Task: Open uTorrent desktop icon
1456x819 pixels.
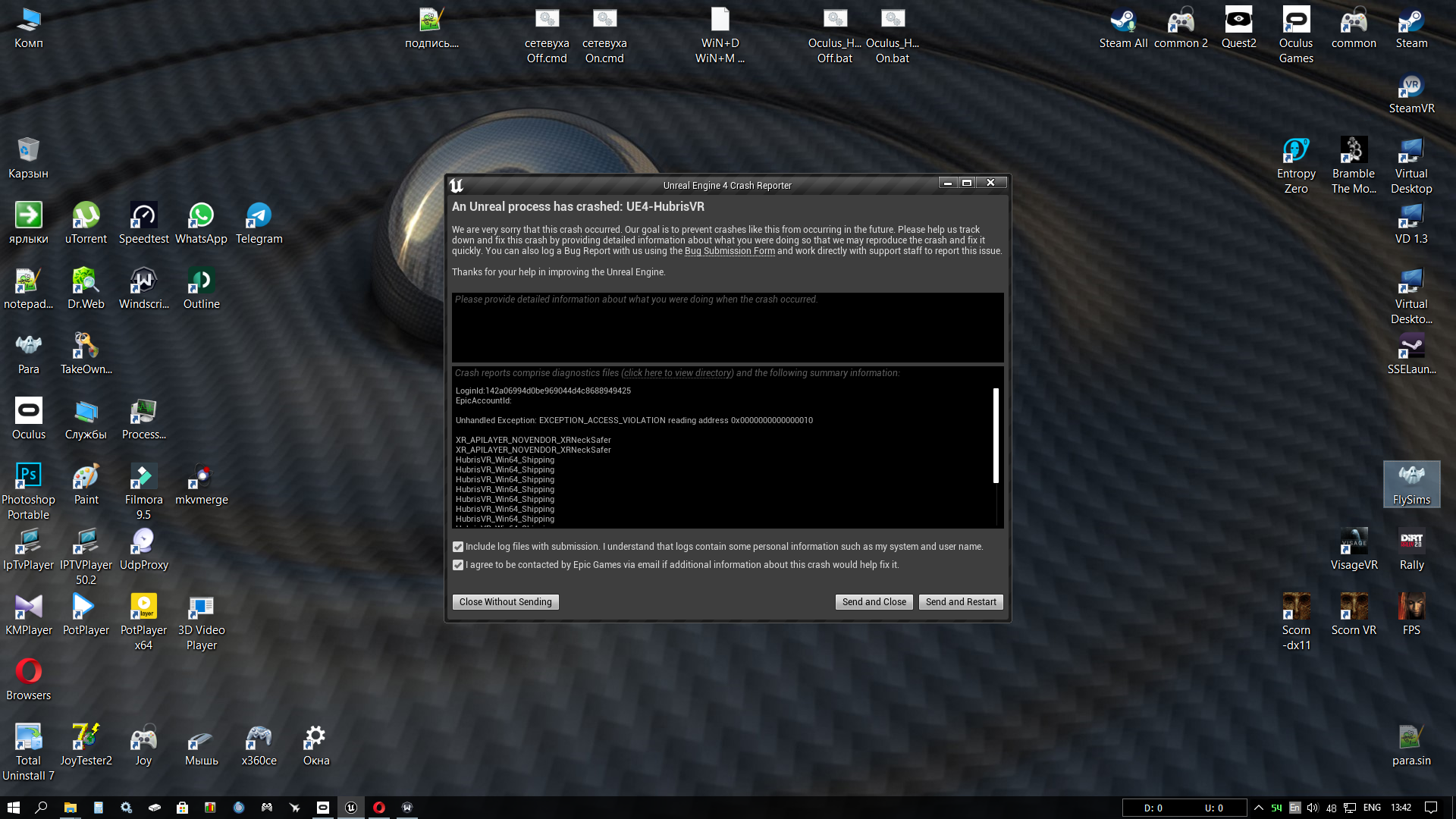Action: (86, 224)
